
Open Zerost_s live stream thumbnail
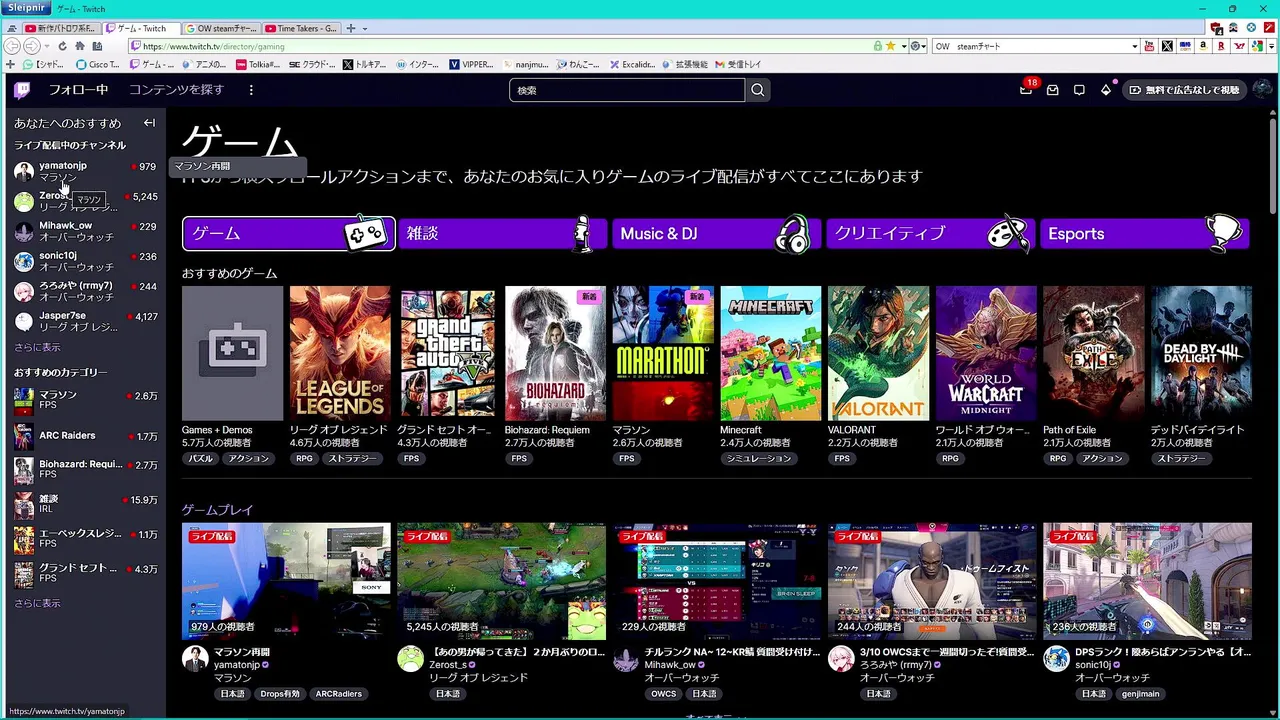[501, 581]
